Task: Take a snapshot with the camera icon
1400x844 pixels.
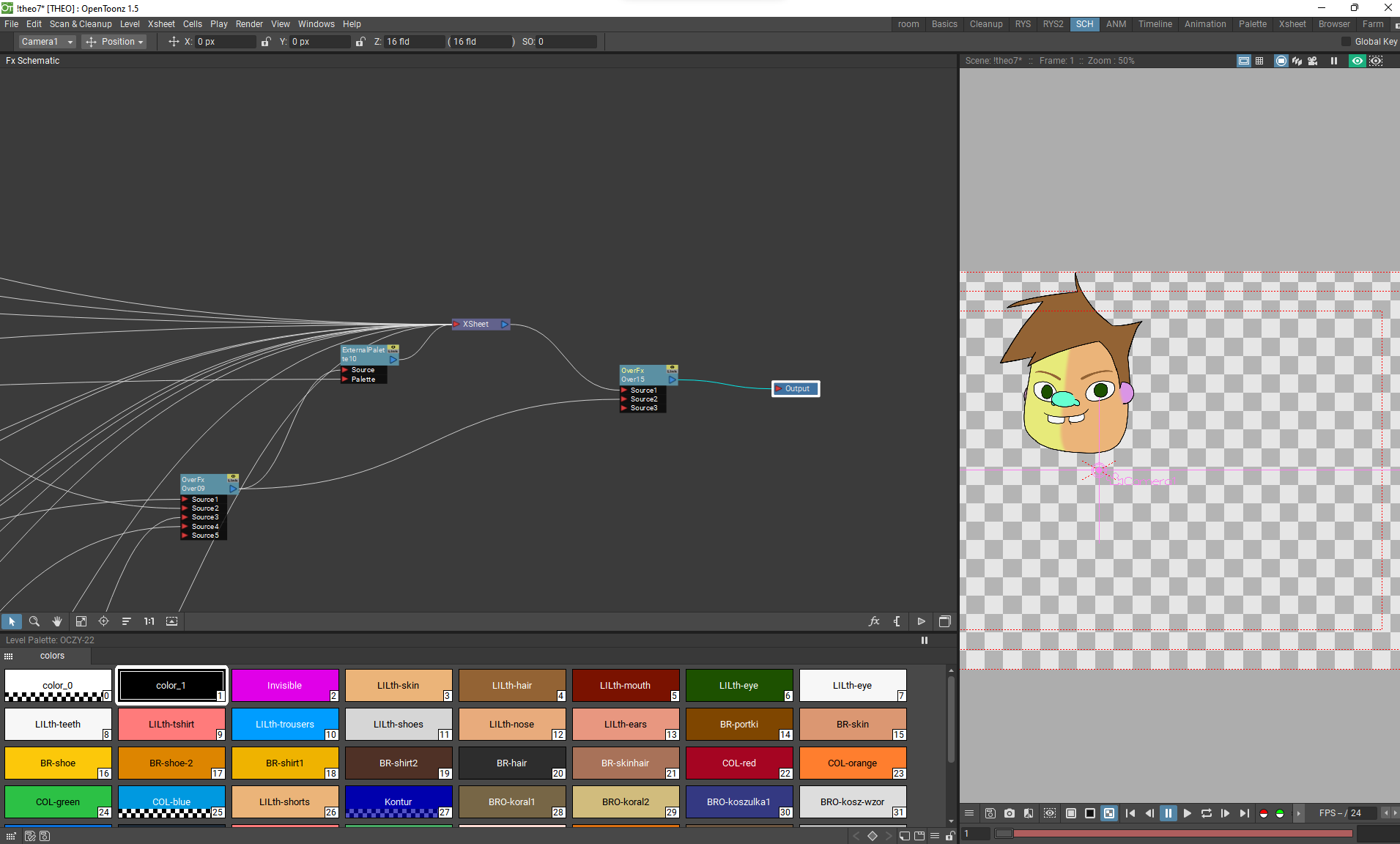Action: 1010,813
